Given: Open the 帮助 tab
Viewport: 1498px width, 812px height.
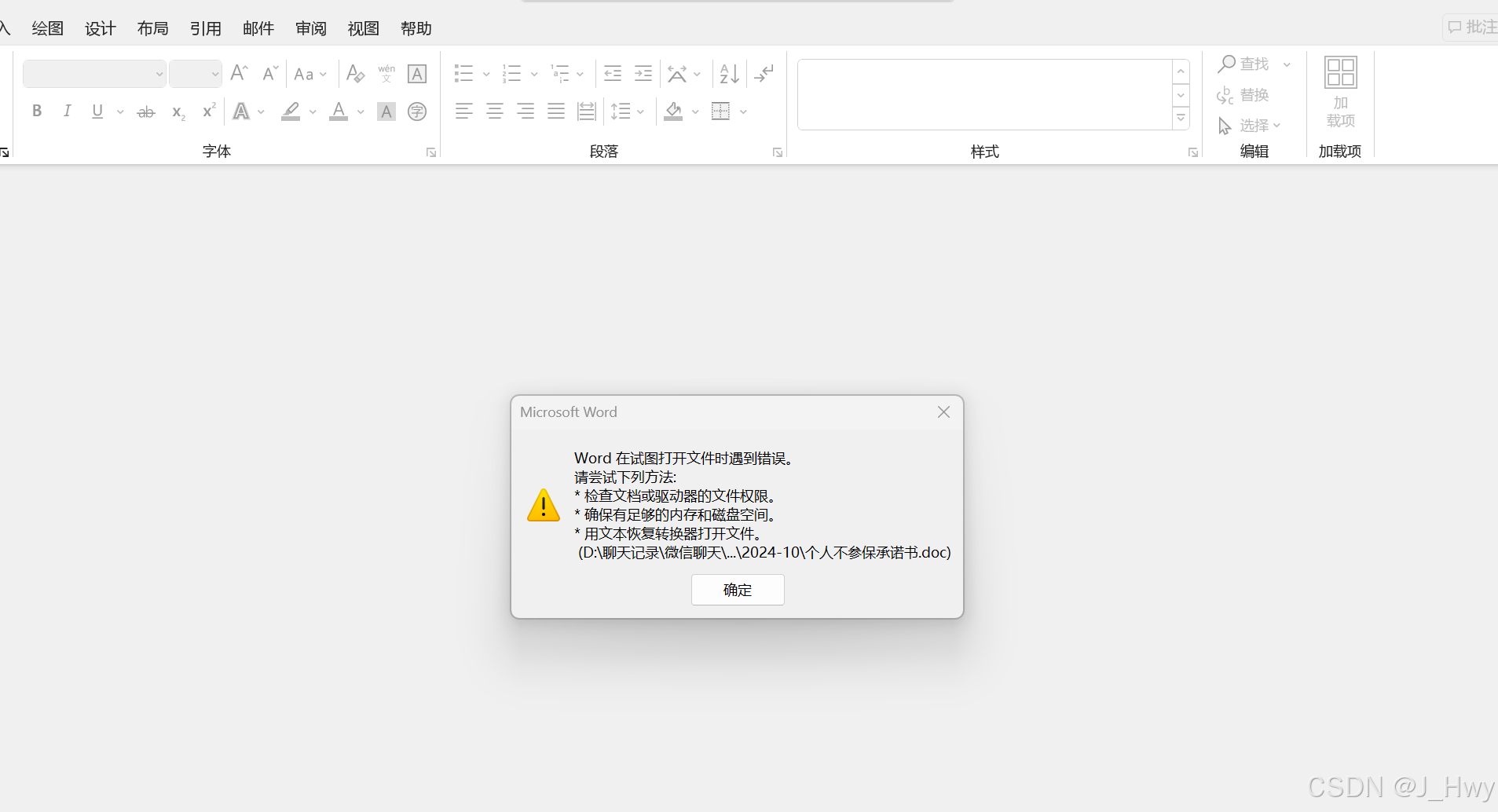Looking at the screenshot, I should [416, 28].
